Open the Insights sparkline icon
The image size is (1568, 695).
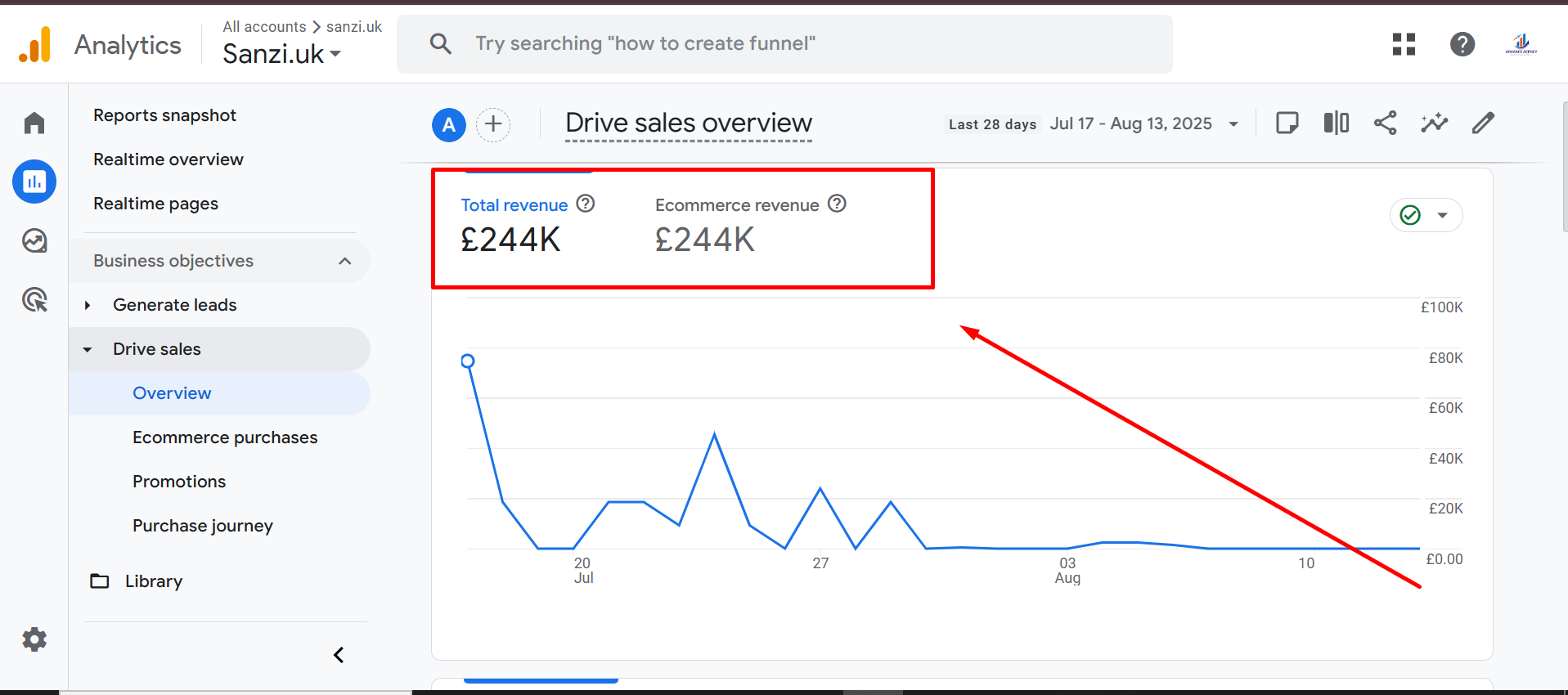pyautogui.click(x=1434, y=123)
